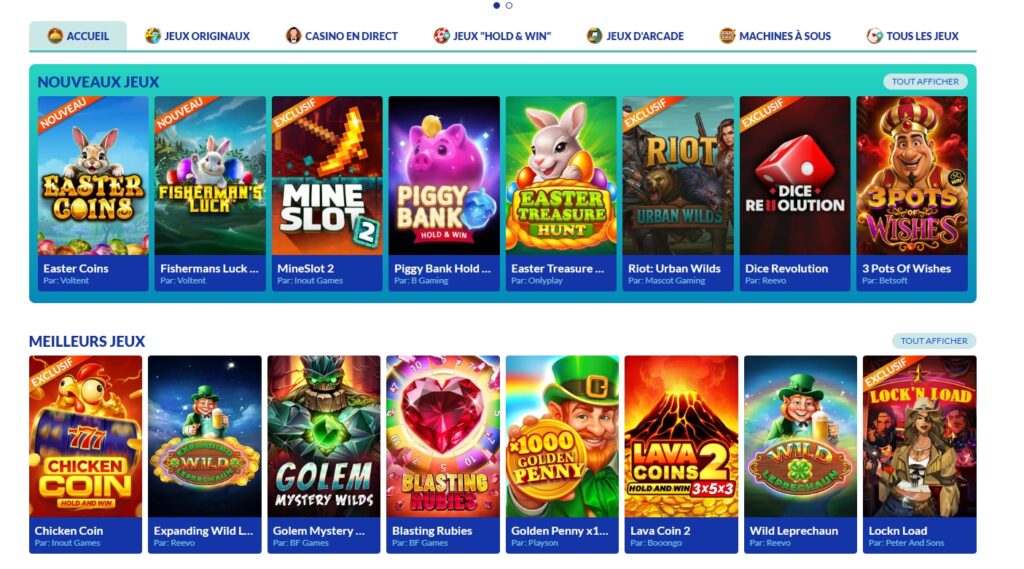Viewport: 1024px width, 569px height.
Task: Open the Casino en Direct tab
Action: (x=342, y=36)
